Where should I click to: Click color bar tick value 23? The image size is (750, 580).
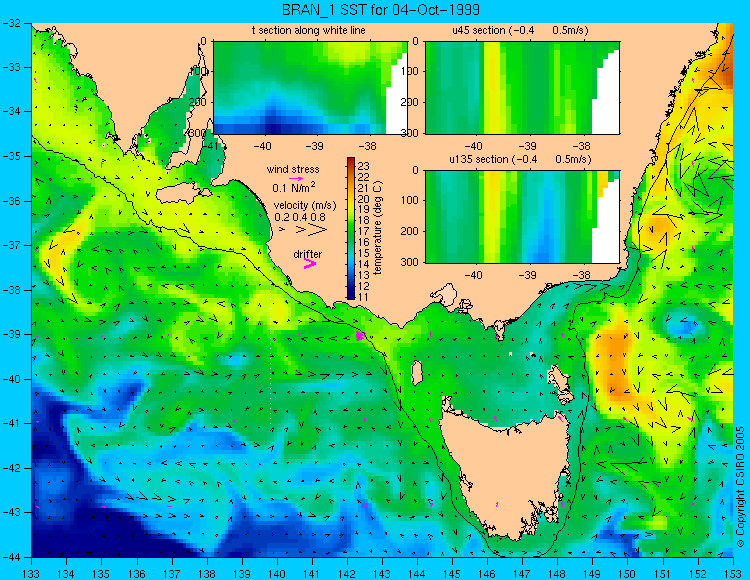pyautogui.click(x=364, y=166)
